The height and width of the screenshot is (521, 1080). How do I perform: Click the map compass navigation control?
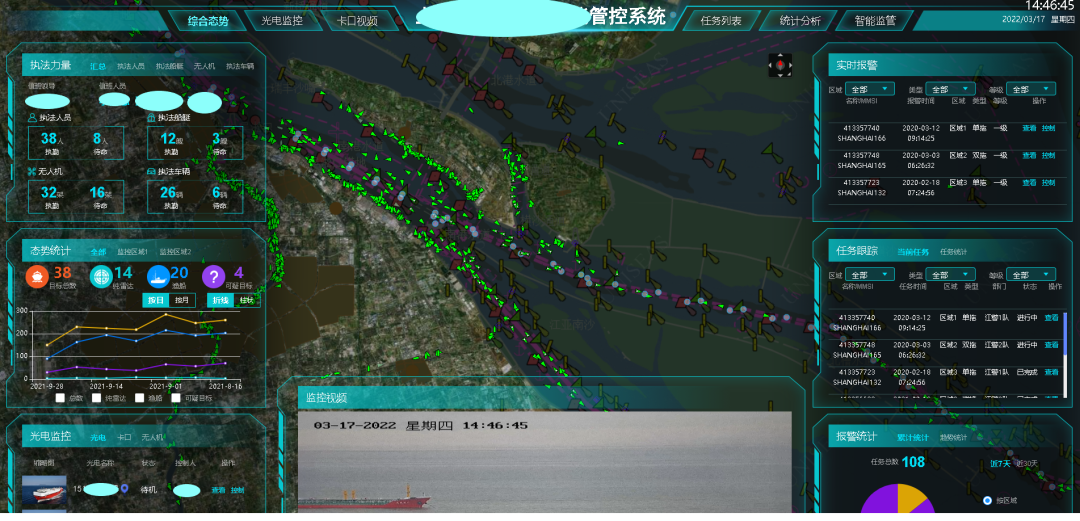[780, 66]
